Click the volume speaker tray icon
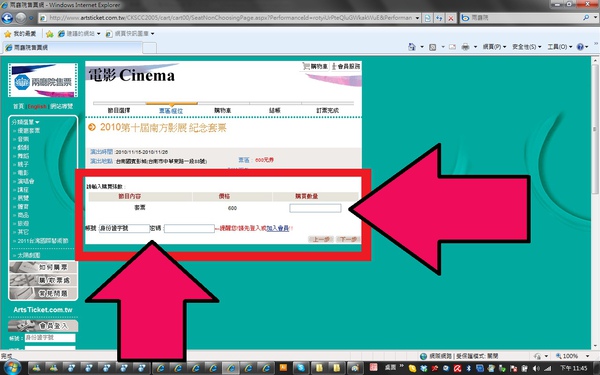600x375 pixels. click(536, 368)
